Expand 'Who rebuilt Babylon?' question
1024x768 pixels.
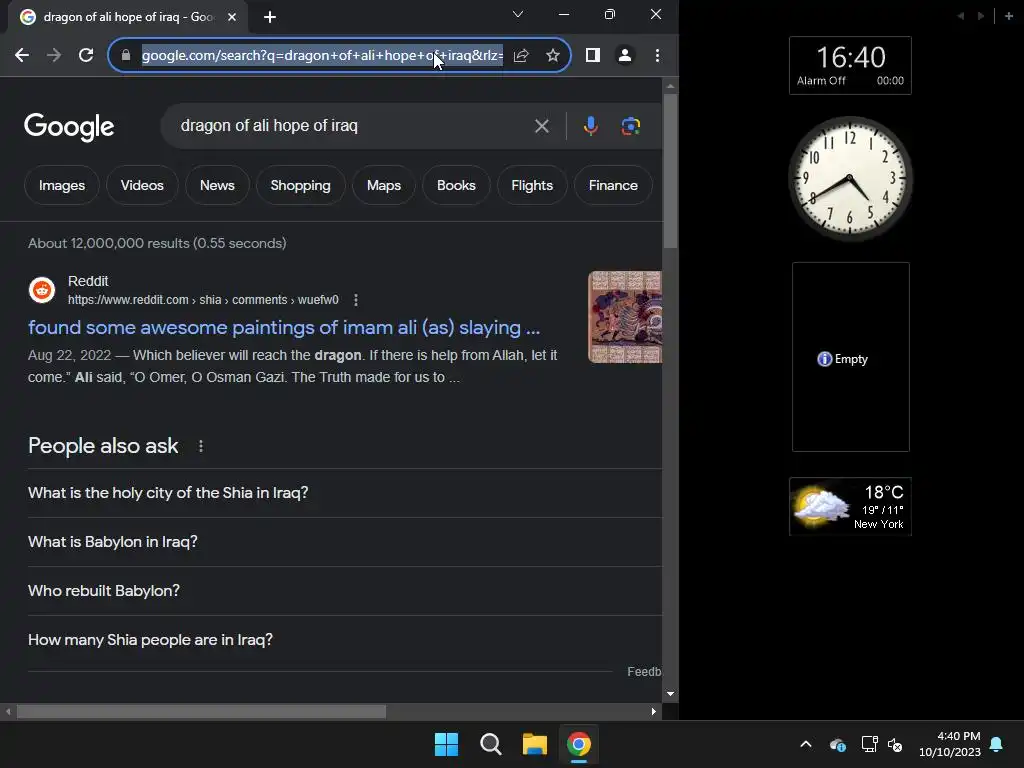(x=344, y=591)
